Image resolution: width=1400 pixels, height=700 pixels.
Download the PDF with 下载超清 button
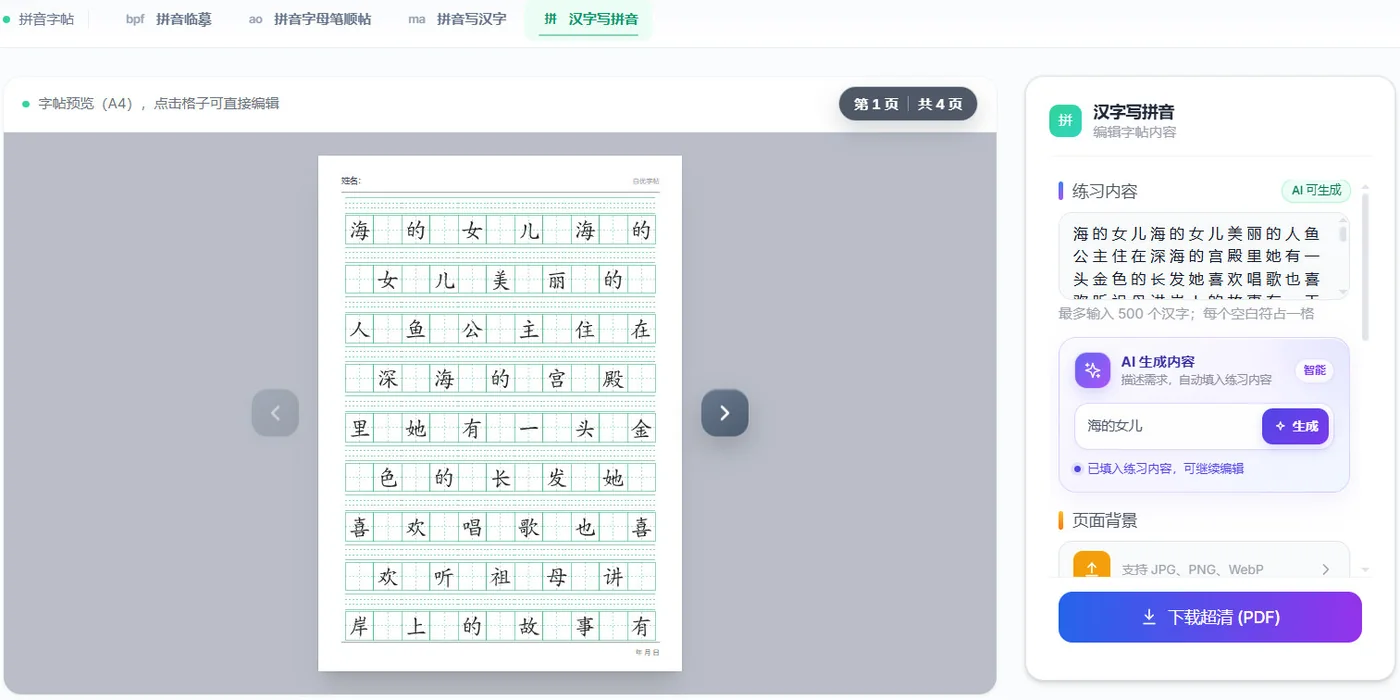pyautogui.click(x=1210, y=617)
